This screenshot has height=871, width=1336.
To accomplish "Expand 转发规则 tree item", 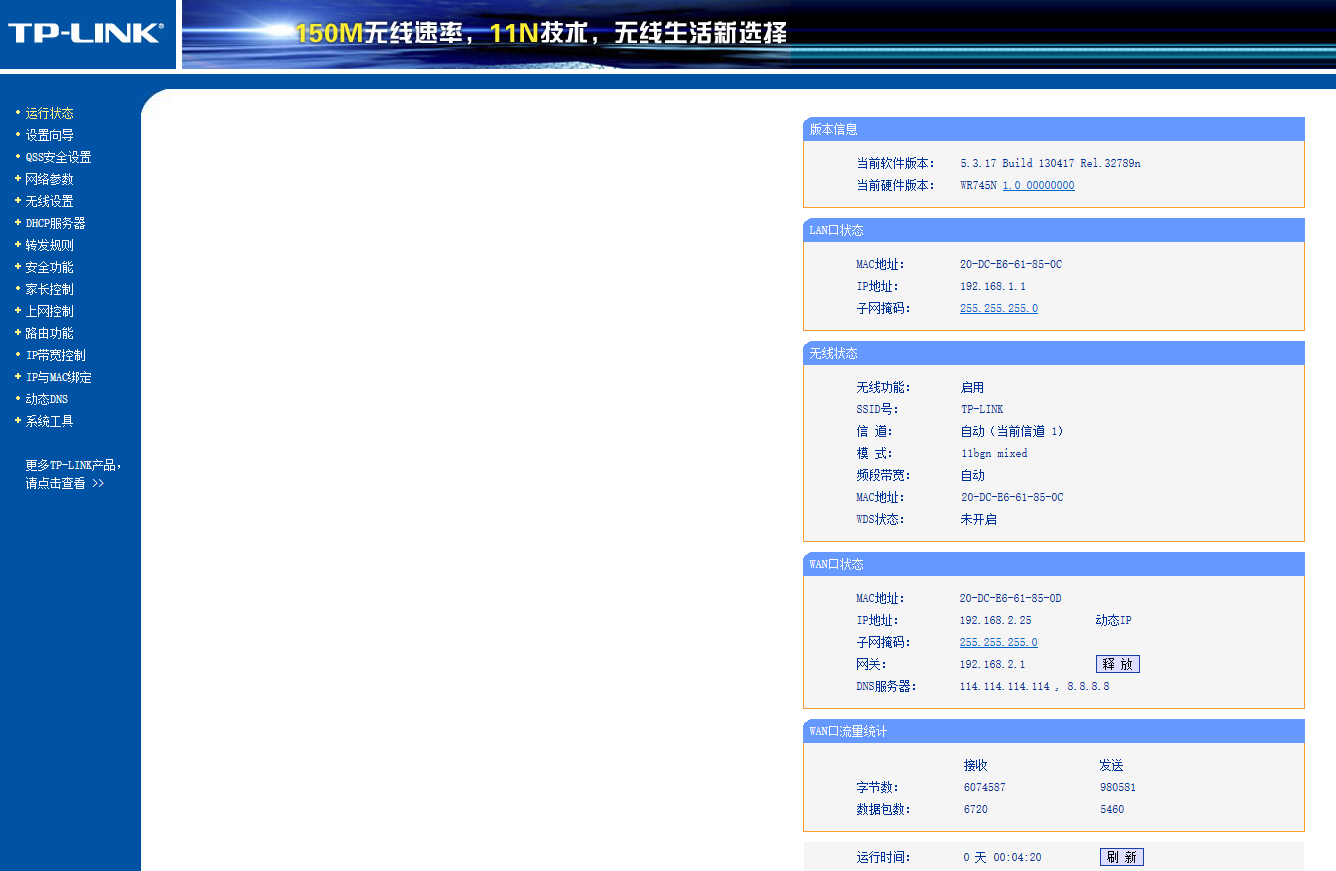I will [x=50, y=245].
